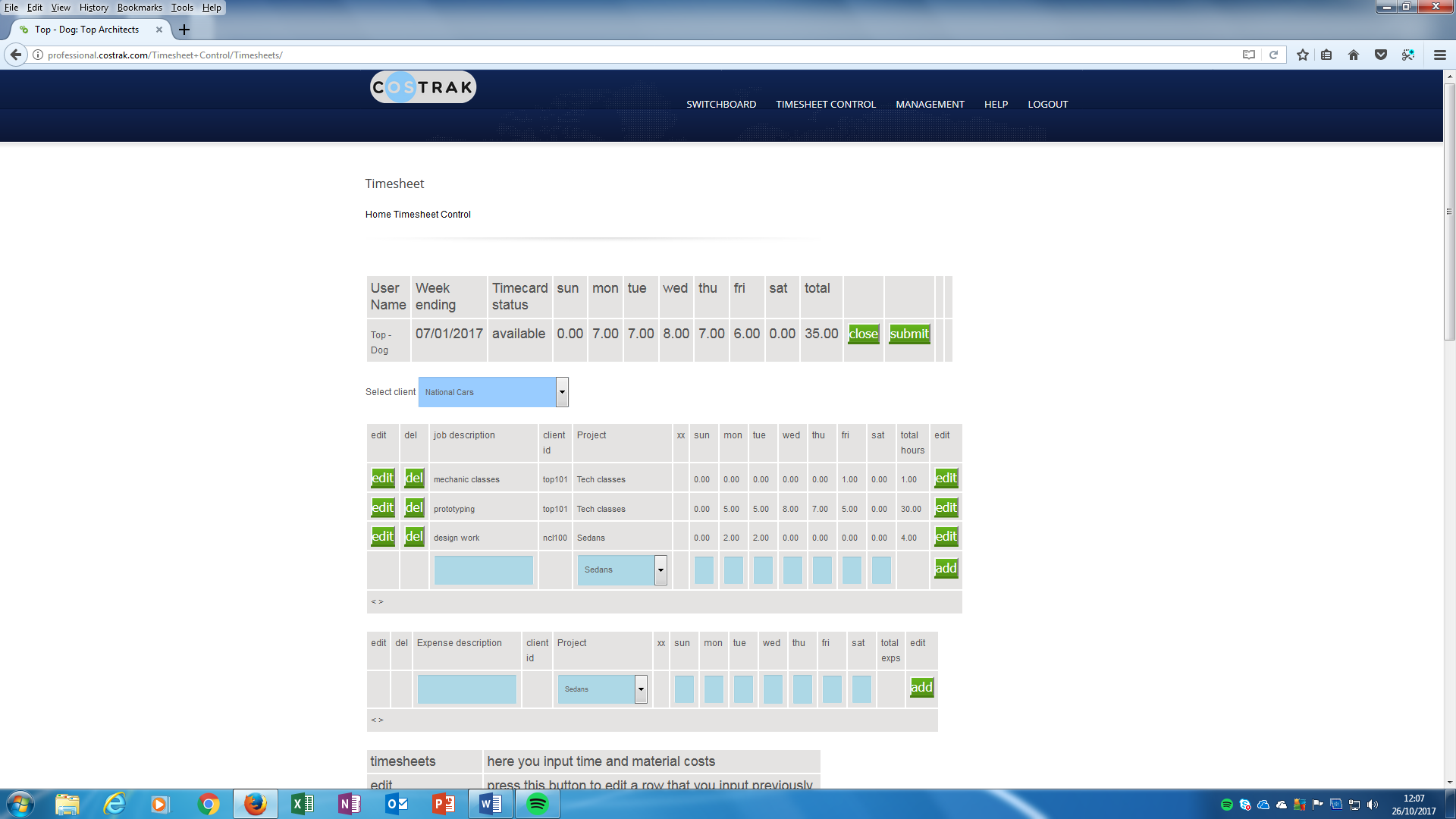Open the bookmarks list icon
The image size is (1456, 819).
pos(1326,55)
